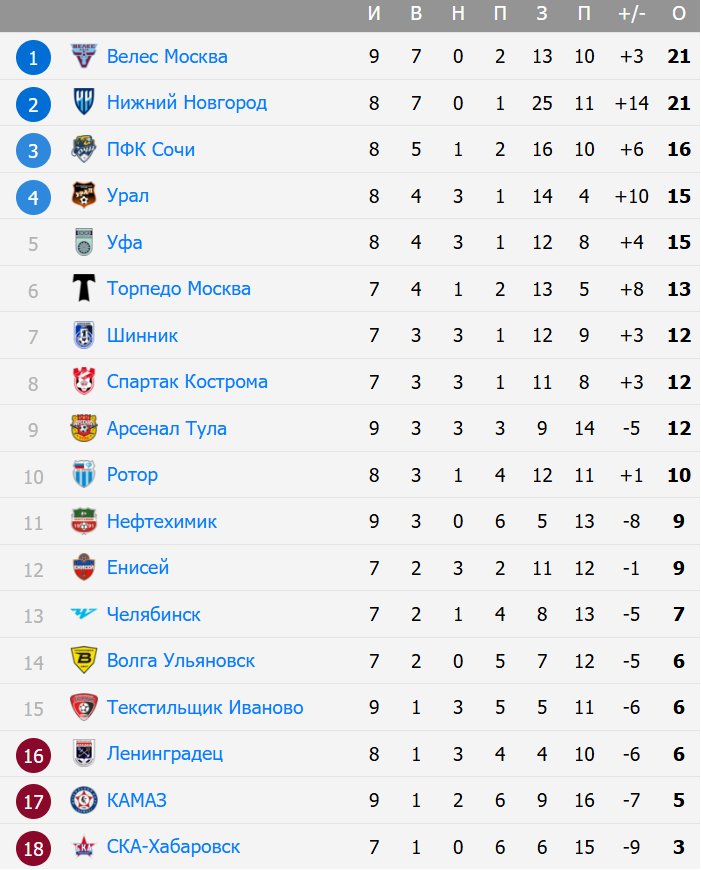Viewport: 701px width, 870px height.
Task: Open the Спартак Кострома team link
Action: pyautogui.click(x=187, y=382)
